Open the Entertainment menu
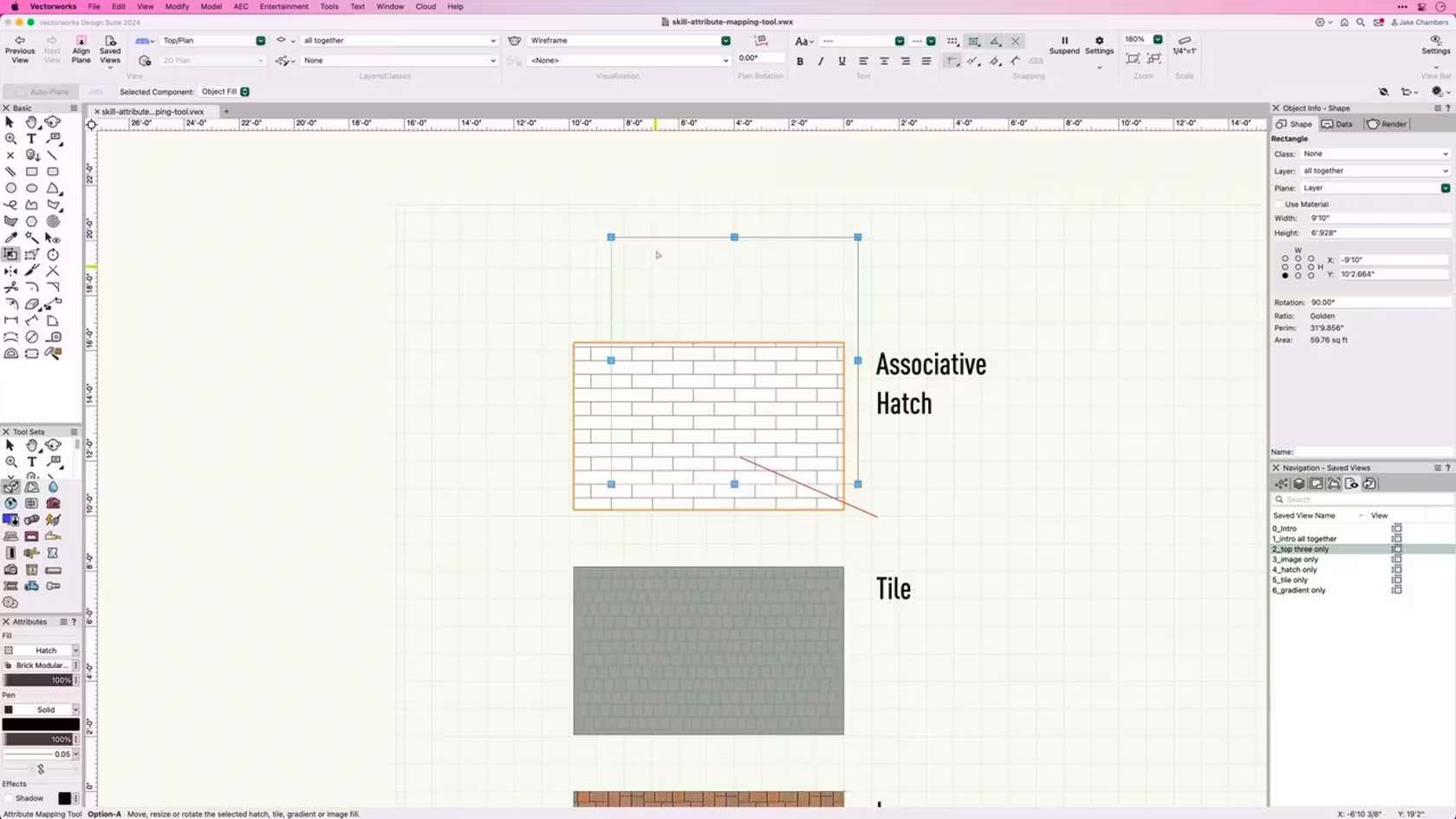This screenshot has height=819, width=1456. (x=283, y=6)
